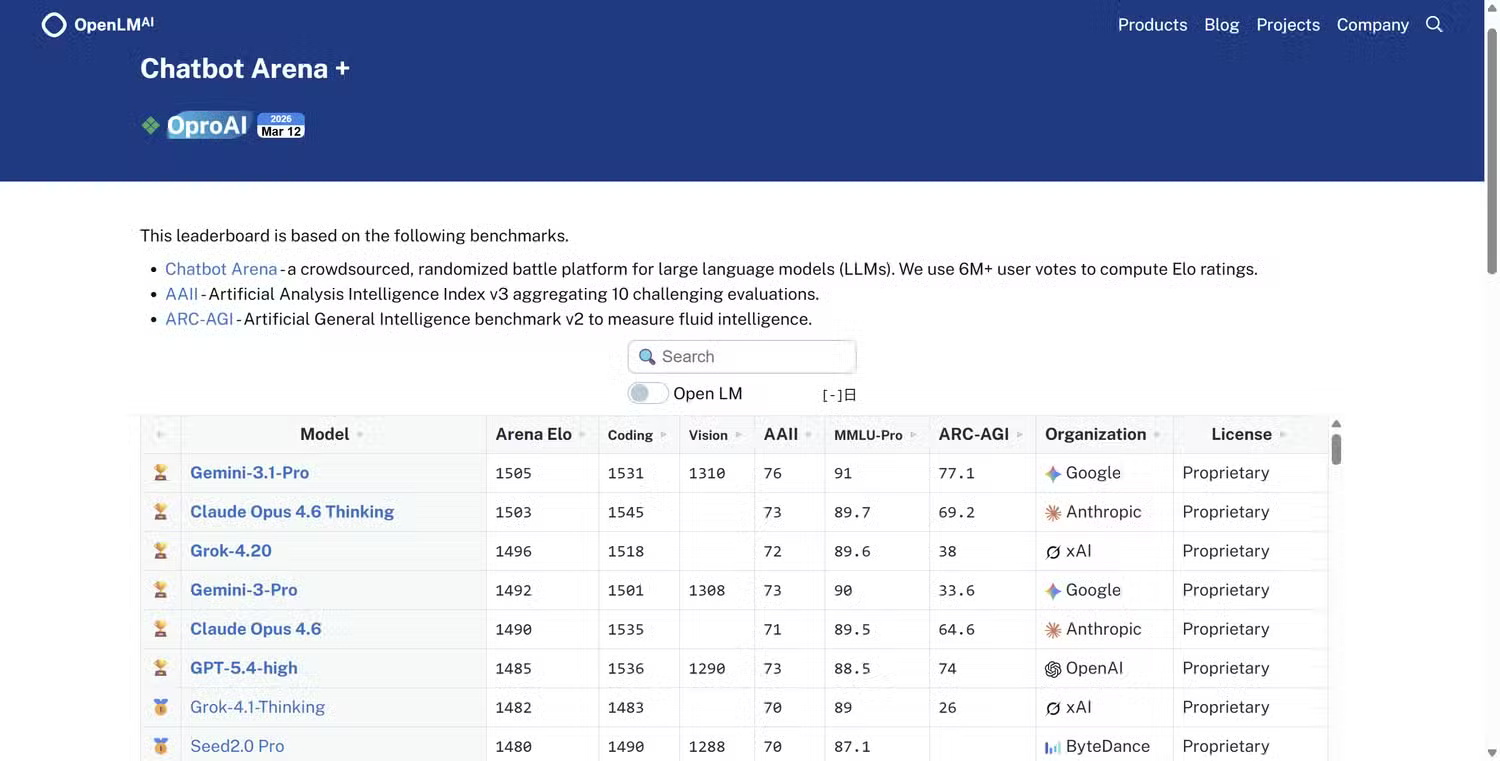
Task: Open the Claude Opus 4.6 Thinking model page
Action: 292,511
